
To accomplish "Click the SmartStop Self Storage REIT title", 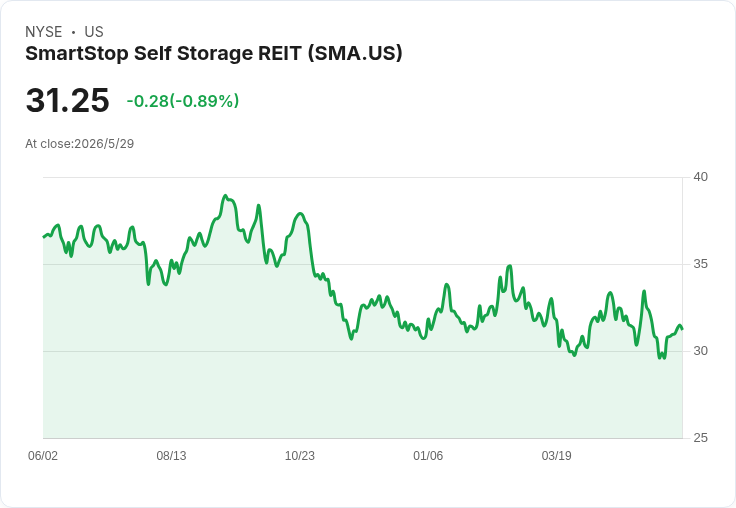I will point(214,54).
